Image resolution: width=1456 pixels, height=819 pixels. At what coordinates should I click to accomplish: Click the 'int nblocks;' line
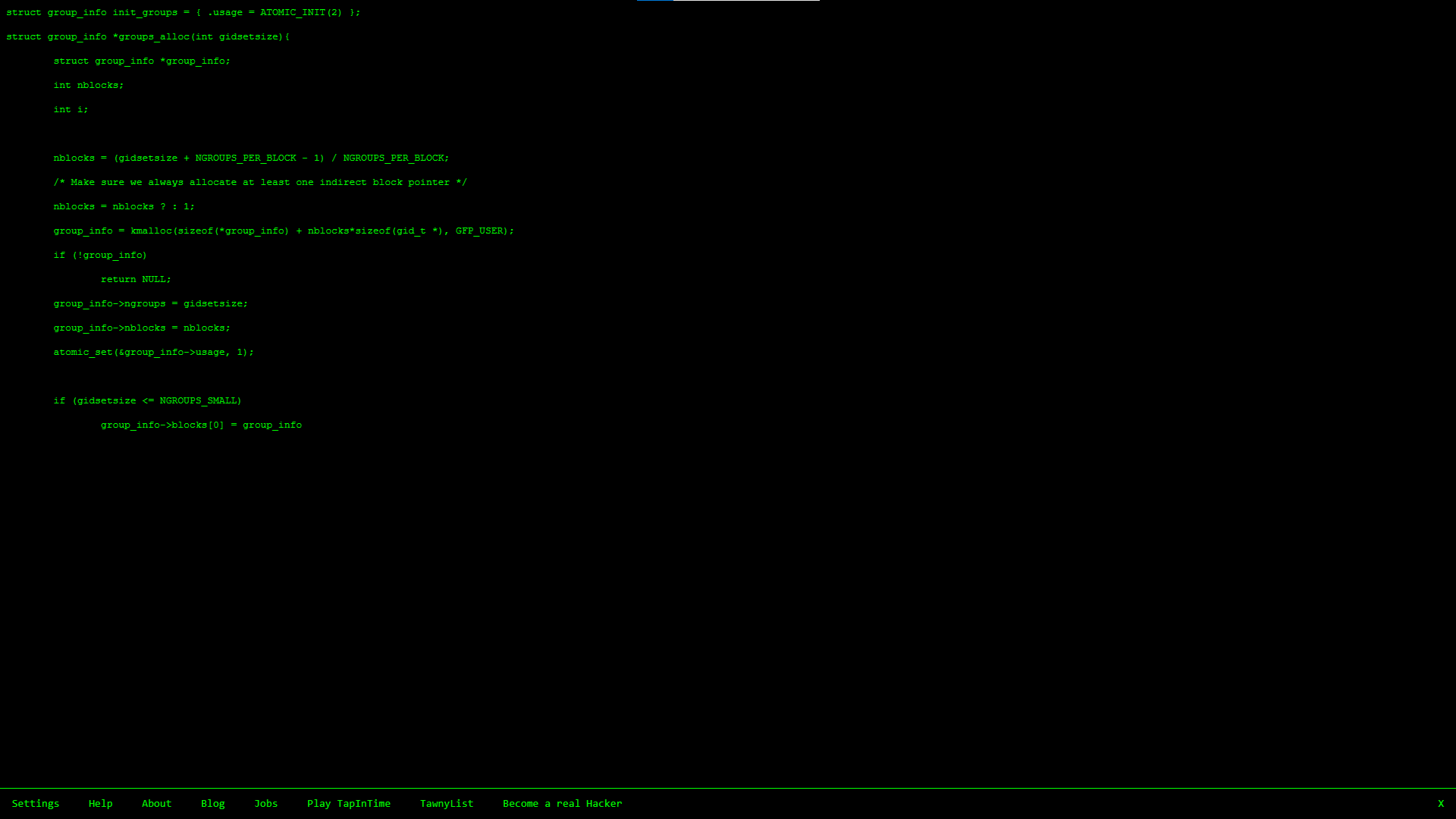[89, 86]
